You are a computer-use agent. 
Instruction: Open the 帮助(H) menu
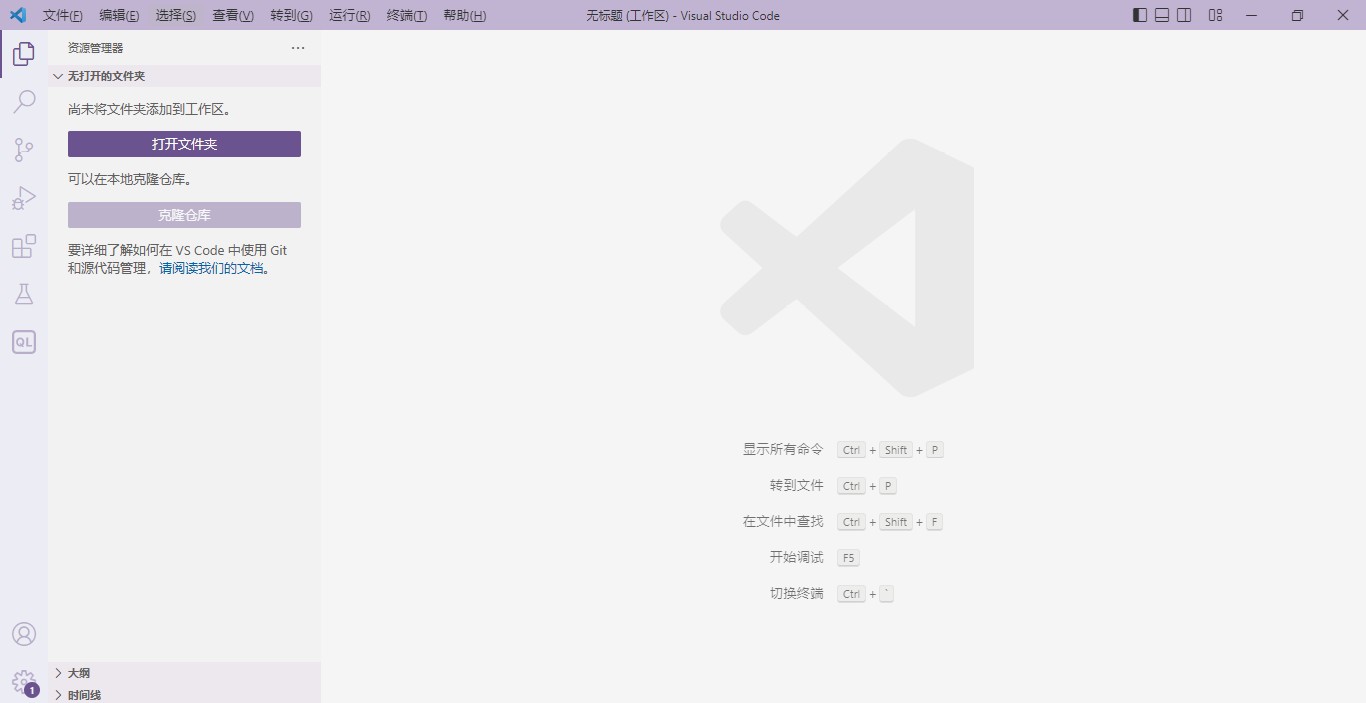(x=464, y=15)
